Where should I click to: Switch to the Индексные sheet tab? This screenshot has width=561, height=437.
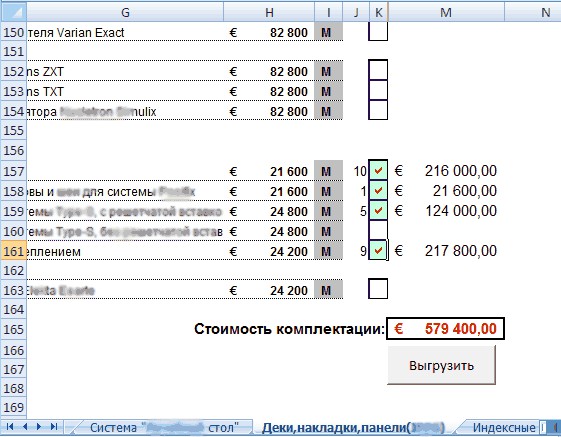(504, 427)
